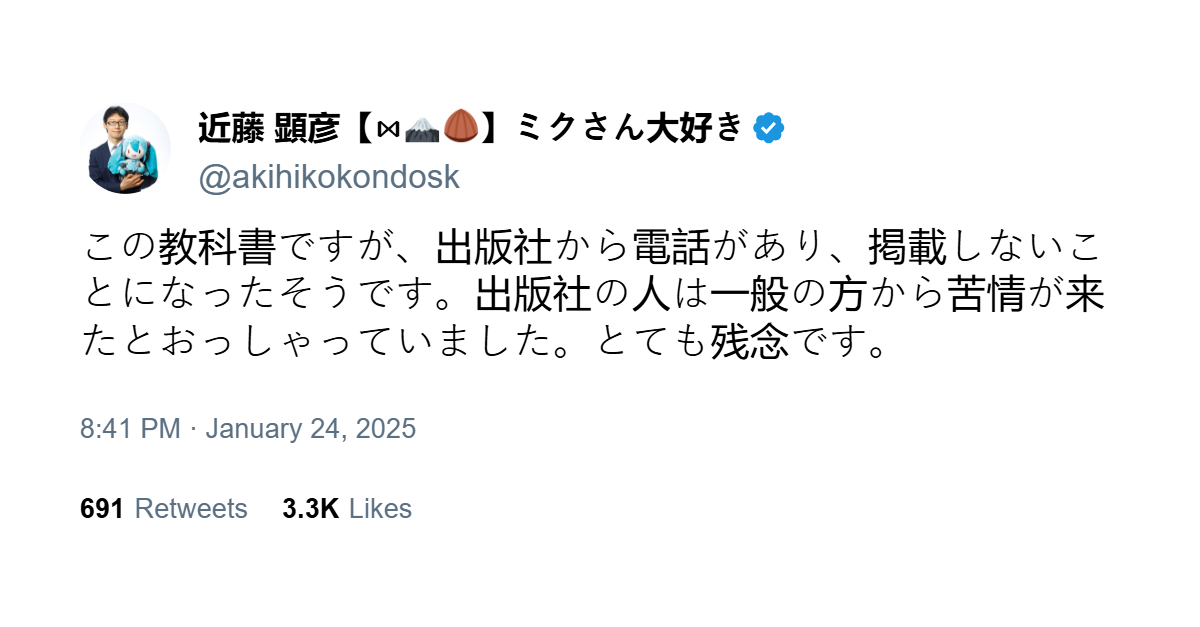Click the January 24, 2025 date
Image resolution: width=1200 pixels, height=627 pixels.
pyautogui.click(x=310, y=429)
